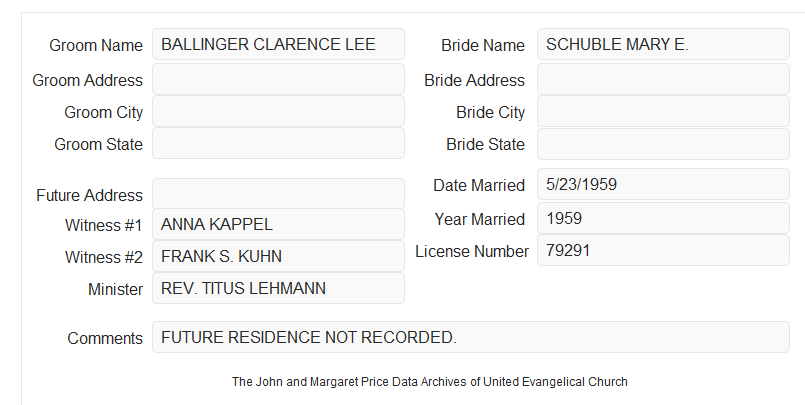Click the Bride Name label
This screenshot has width=805, height=405.
483,45
